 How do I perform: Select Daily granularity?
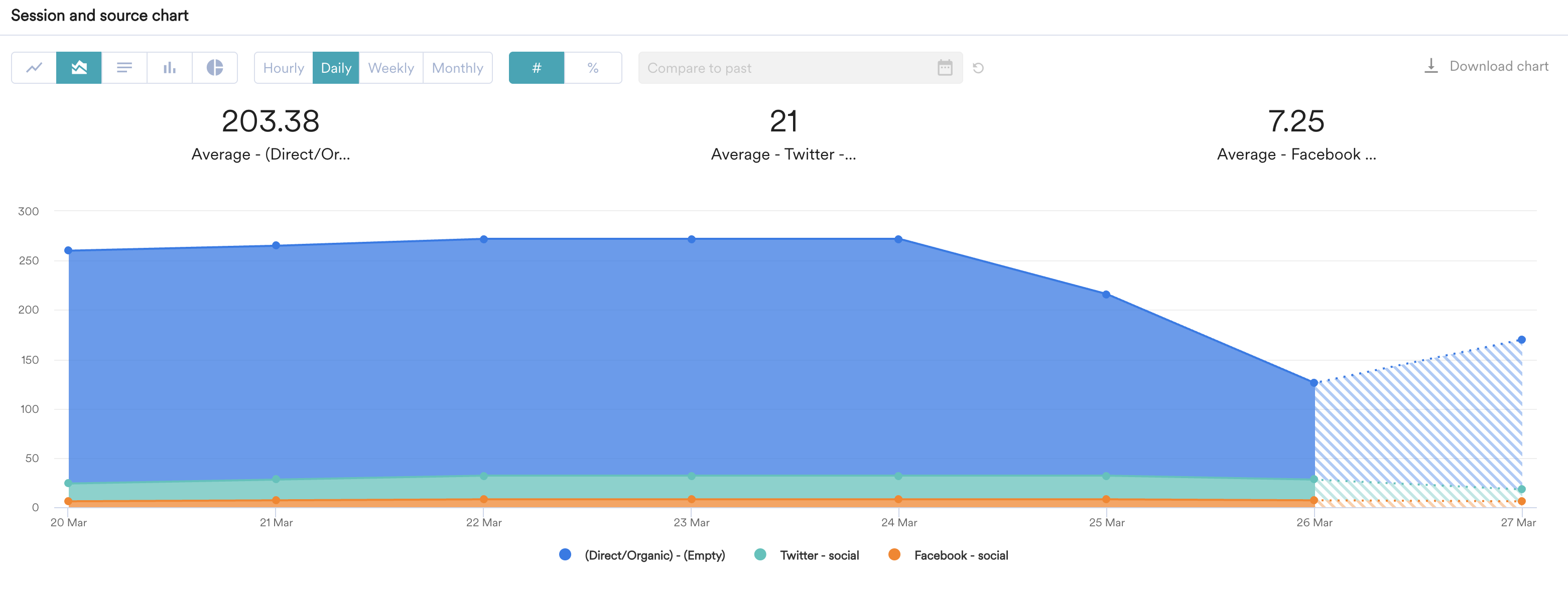(336, 68)
